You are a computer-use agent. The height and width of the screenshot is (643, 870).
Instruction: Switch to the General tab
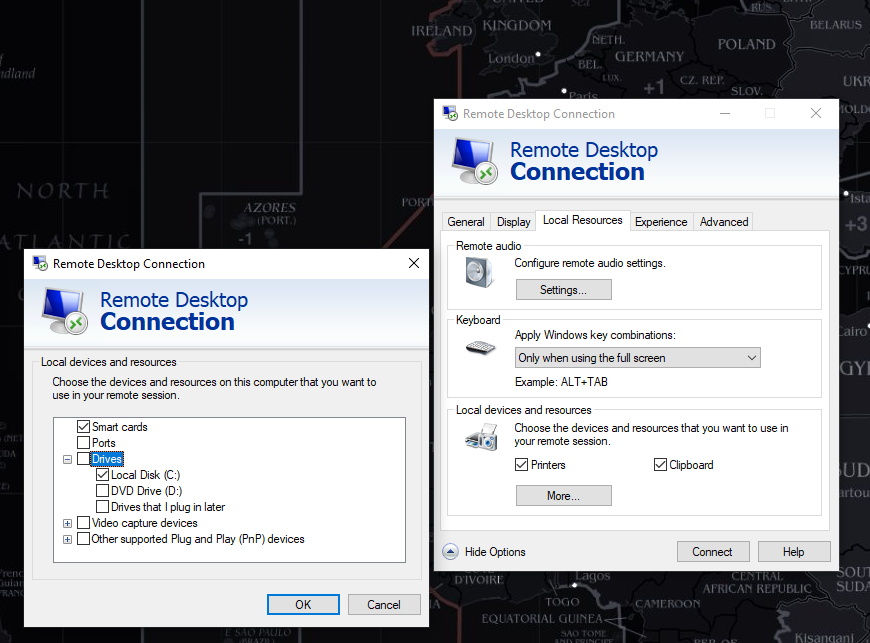click(x=466, y=222)
